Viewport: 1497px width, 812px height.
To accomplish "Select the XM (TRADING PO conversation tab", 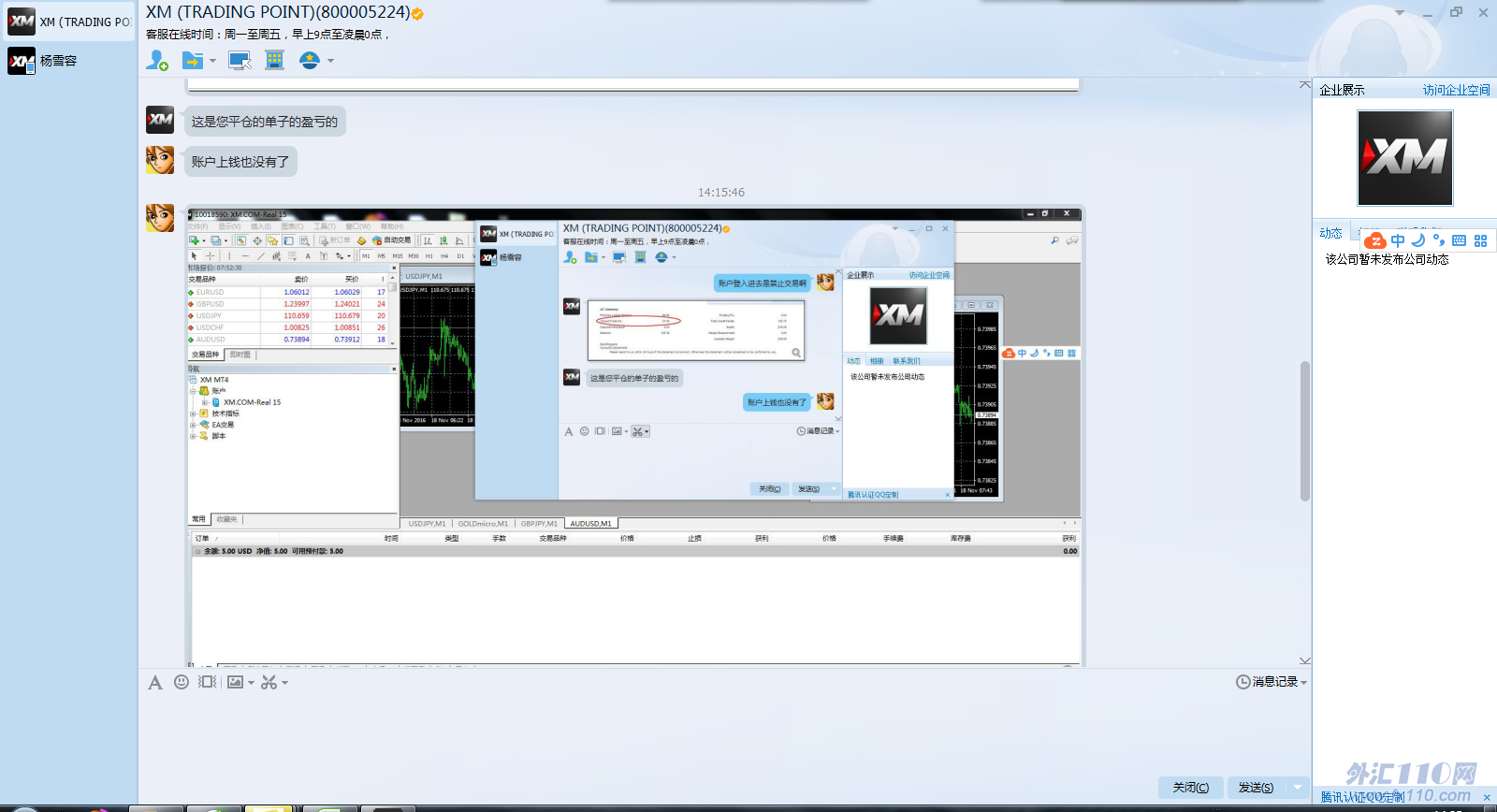I will 70,22.
